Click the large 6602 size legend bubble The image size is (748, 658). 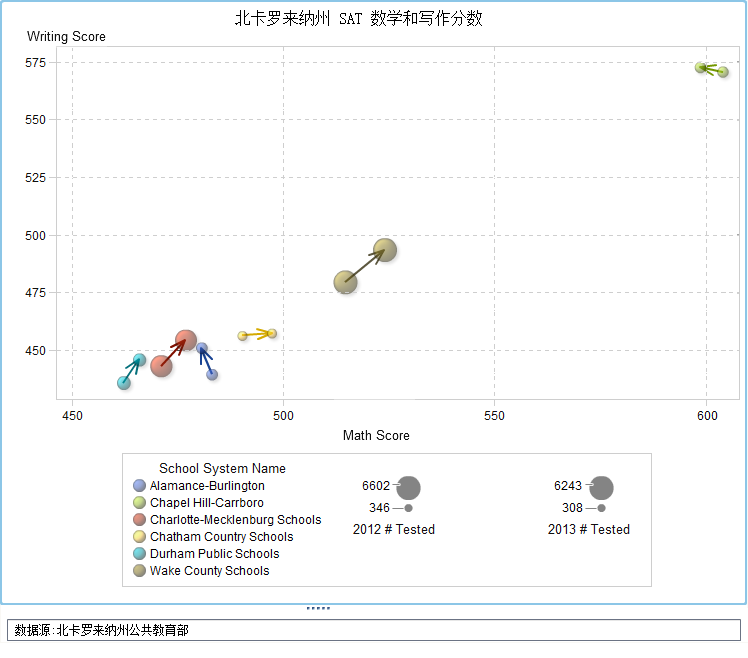tap(408, 488)
